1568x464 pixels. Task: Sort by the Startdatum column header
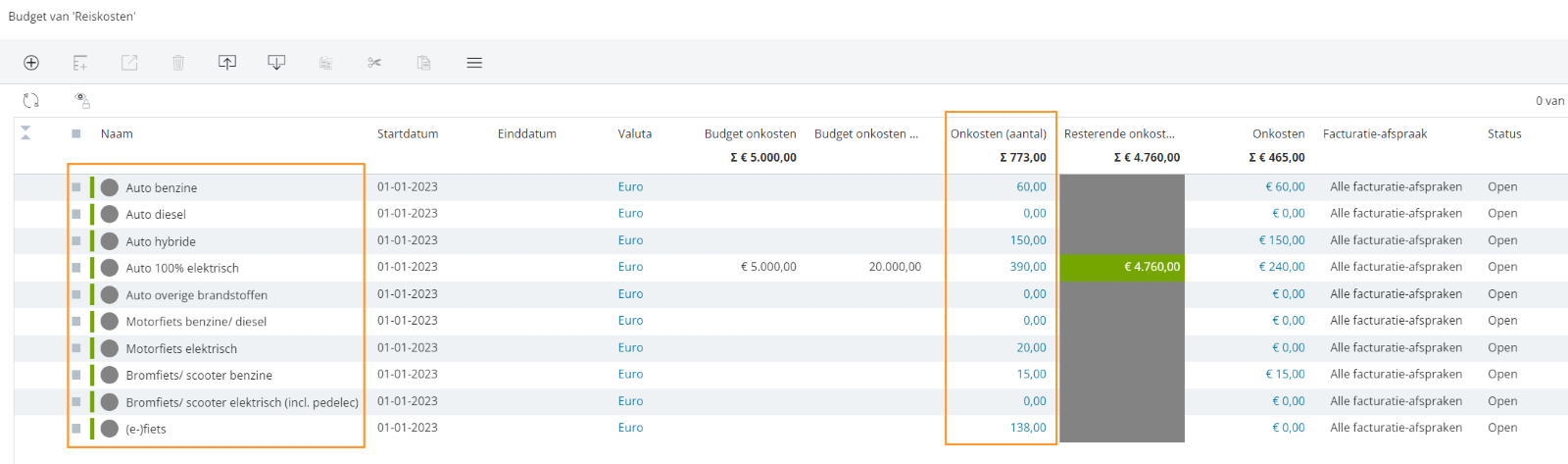point(408,134)
